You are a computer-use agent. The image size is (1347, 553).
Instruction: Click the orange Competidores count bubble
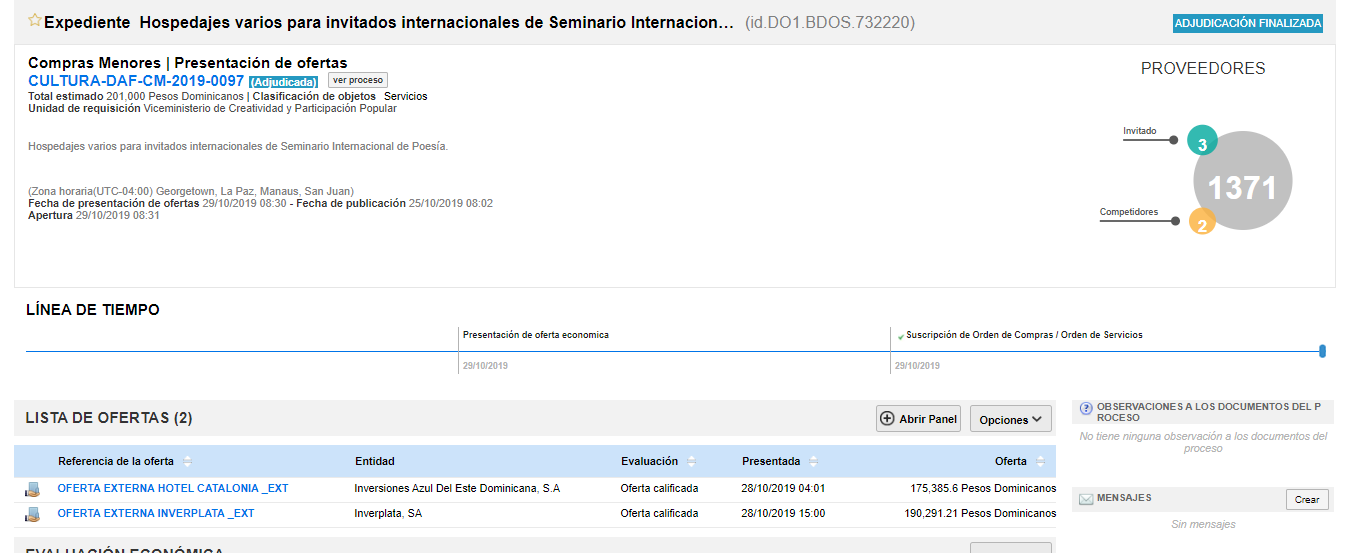point(1201,223)
